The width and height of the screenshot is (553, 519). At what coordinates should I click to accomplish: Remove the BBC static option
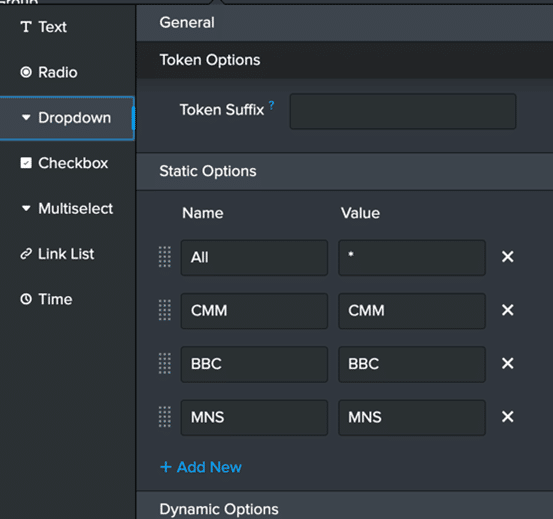[x=508, y=363]
